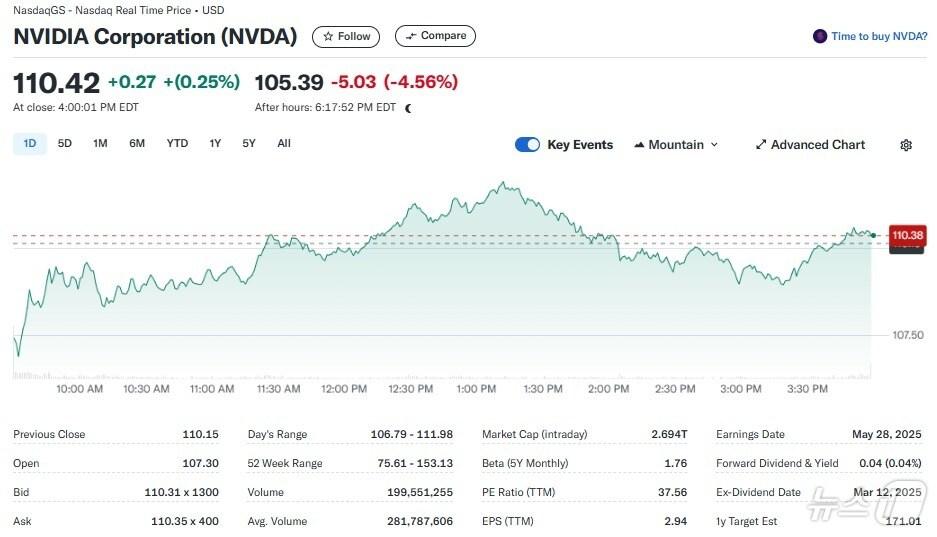Show the All time range

click(284, 143)
